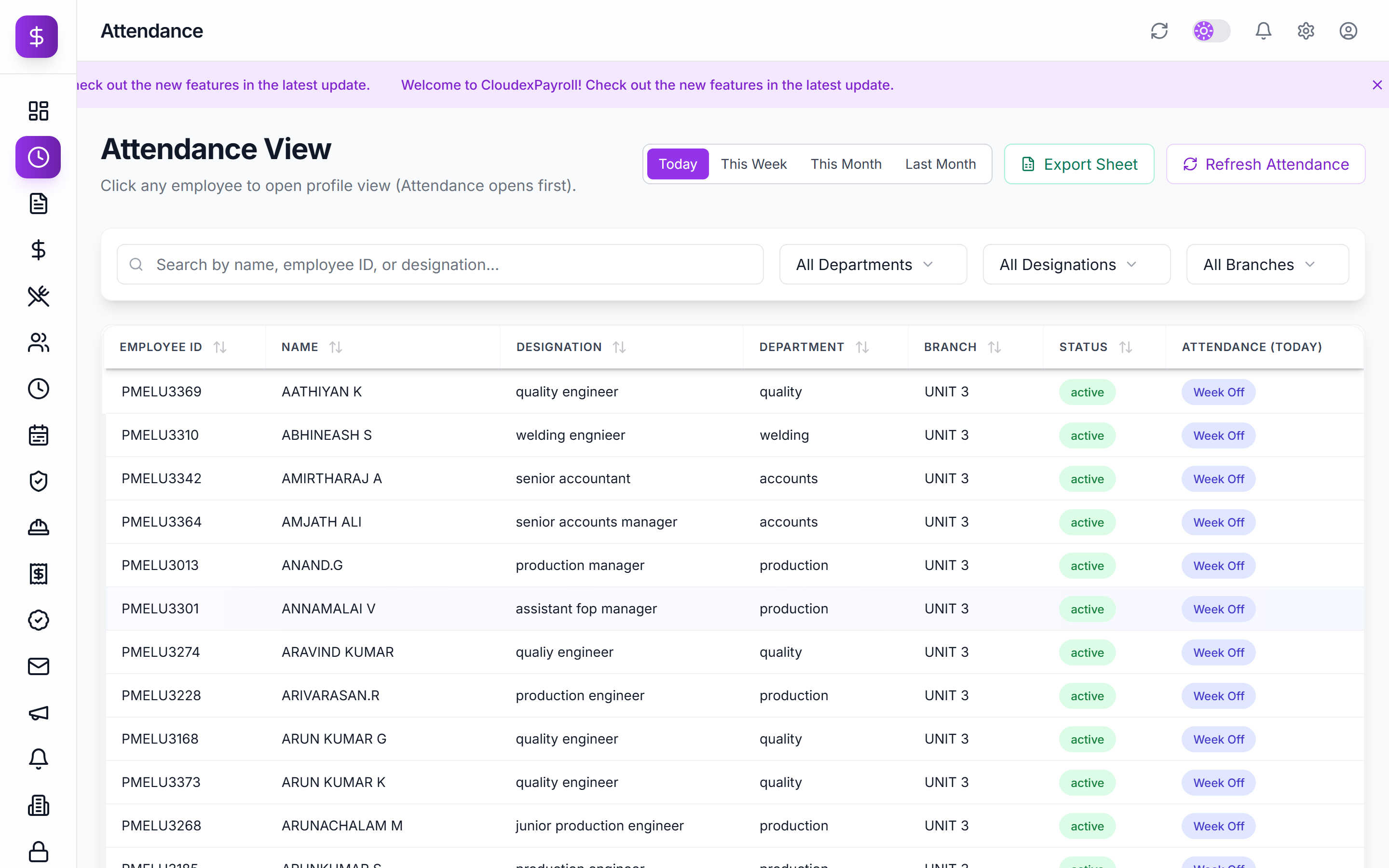The height and width of the screenshot is (868, 1389).
Task: Open the receipt dollar icon in sidebar
Action: pyautogui.click(x=39, y=573)
